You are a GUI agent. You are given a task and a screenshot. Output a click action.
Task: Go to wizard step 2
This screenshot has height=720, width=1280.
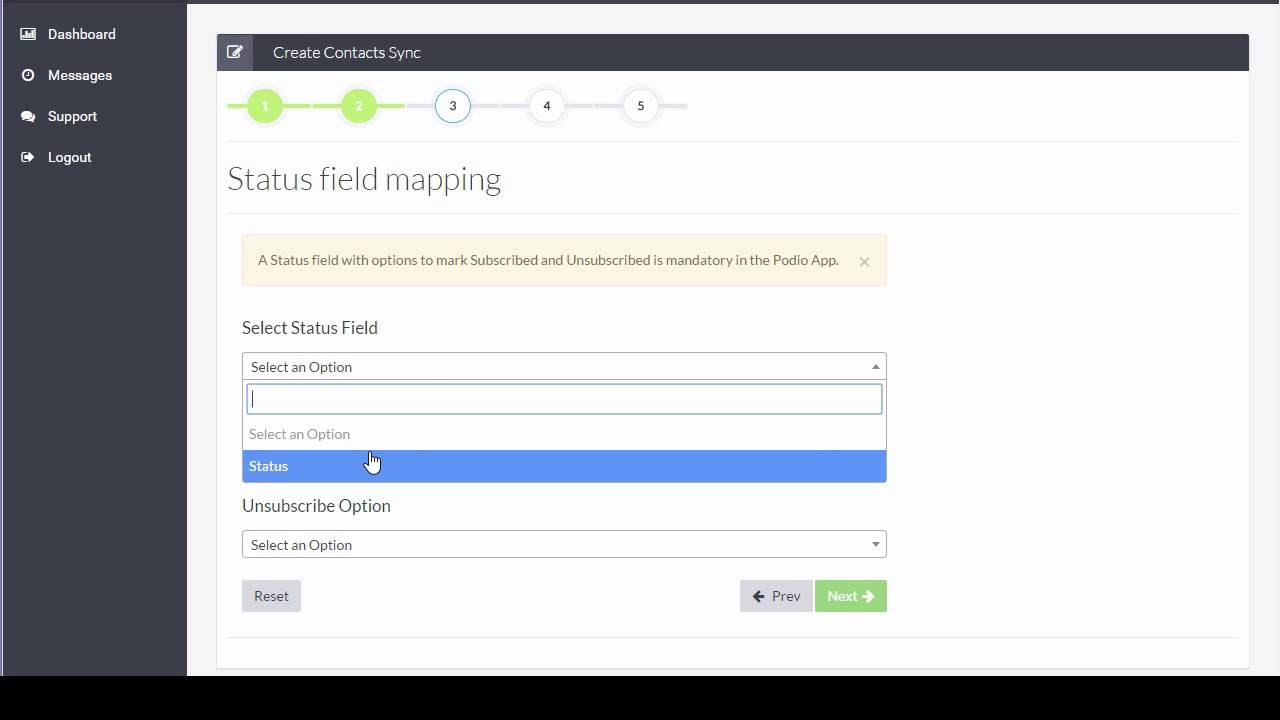(359, 106)
